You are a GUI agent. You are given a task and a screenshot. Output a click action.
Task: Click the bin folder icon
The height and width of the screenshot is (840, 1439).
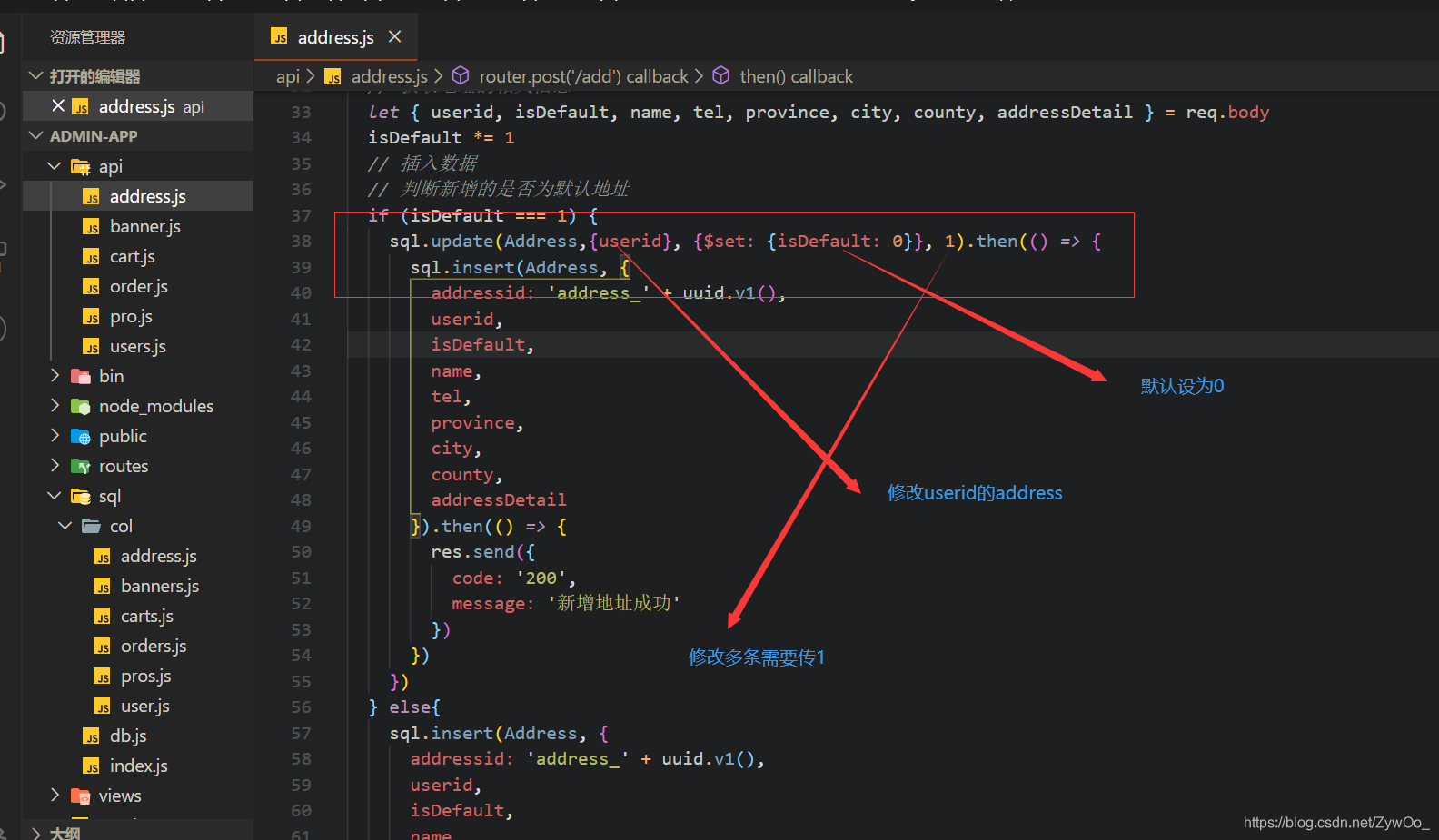click(x=81, y=376)
